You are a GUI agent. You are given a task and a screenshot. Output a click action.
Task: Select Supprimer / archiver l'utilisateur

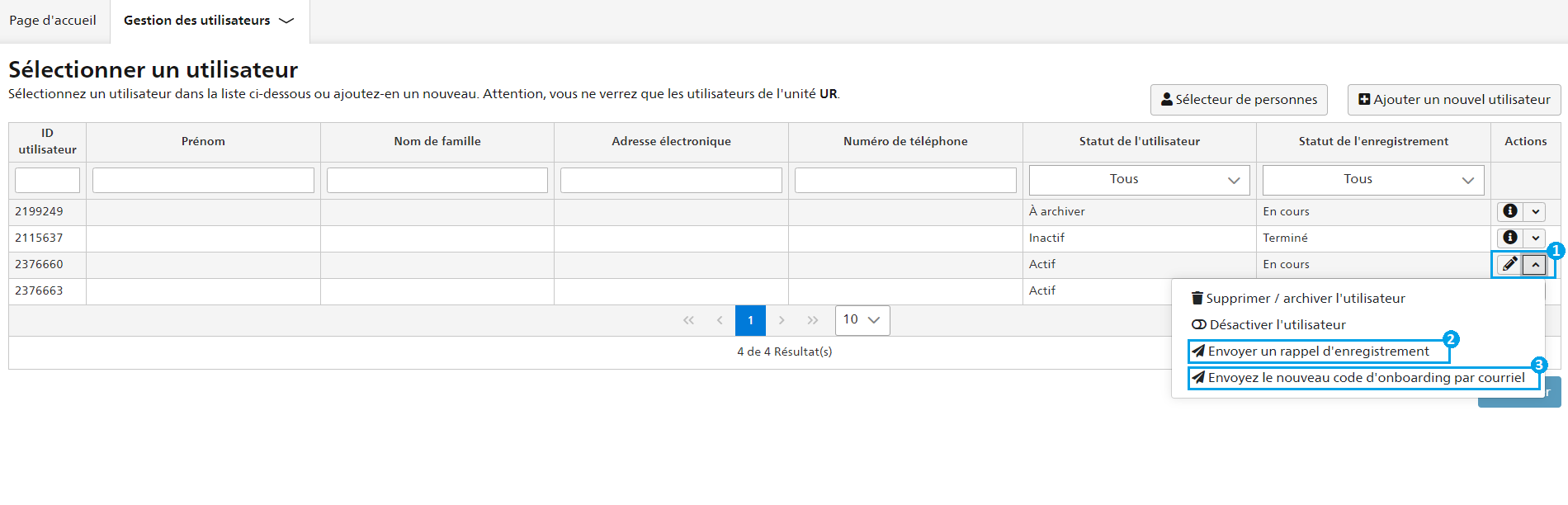click(x=1297, y=299)
